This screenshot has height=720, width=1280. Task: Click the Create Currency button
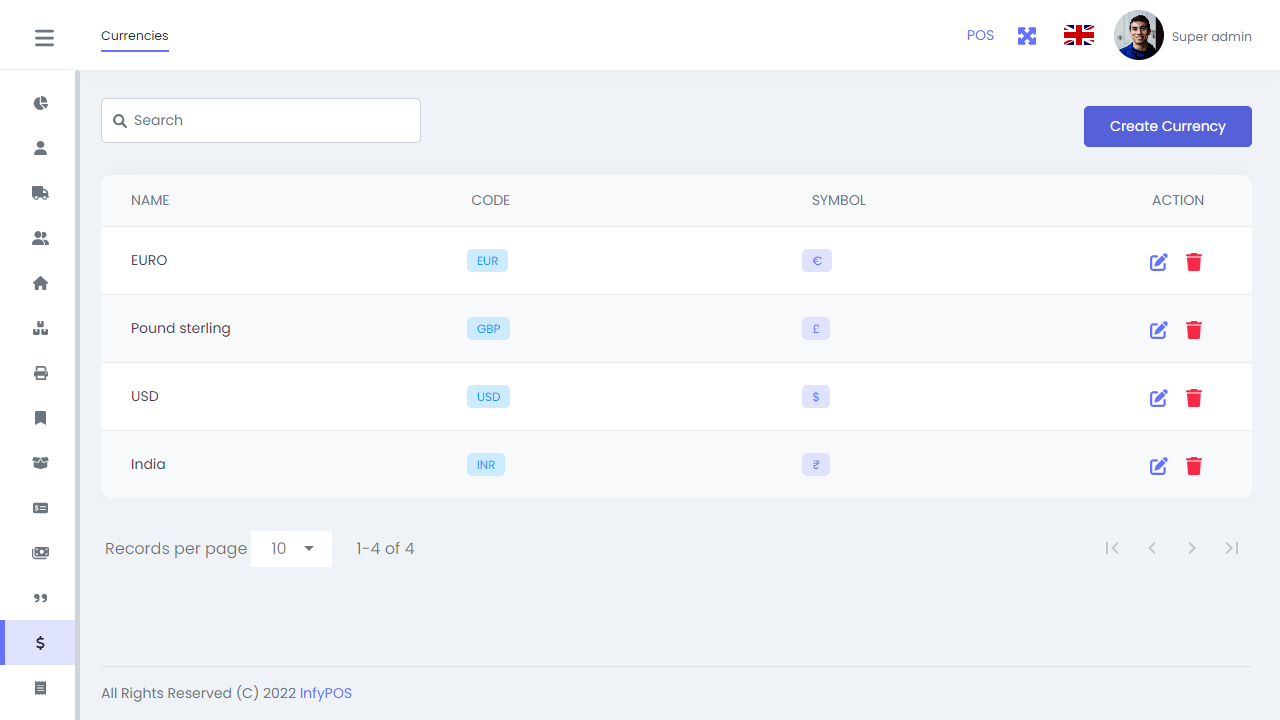pos(1167,127)
